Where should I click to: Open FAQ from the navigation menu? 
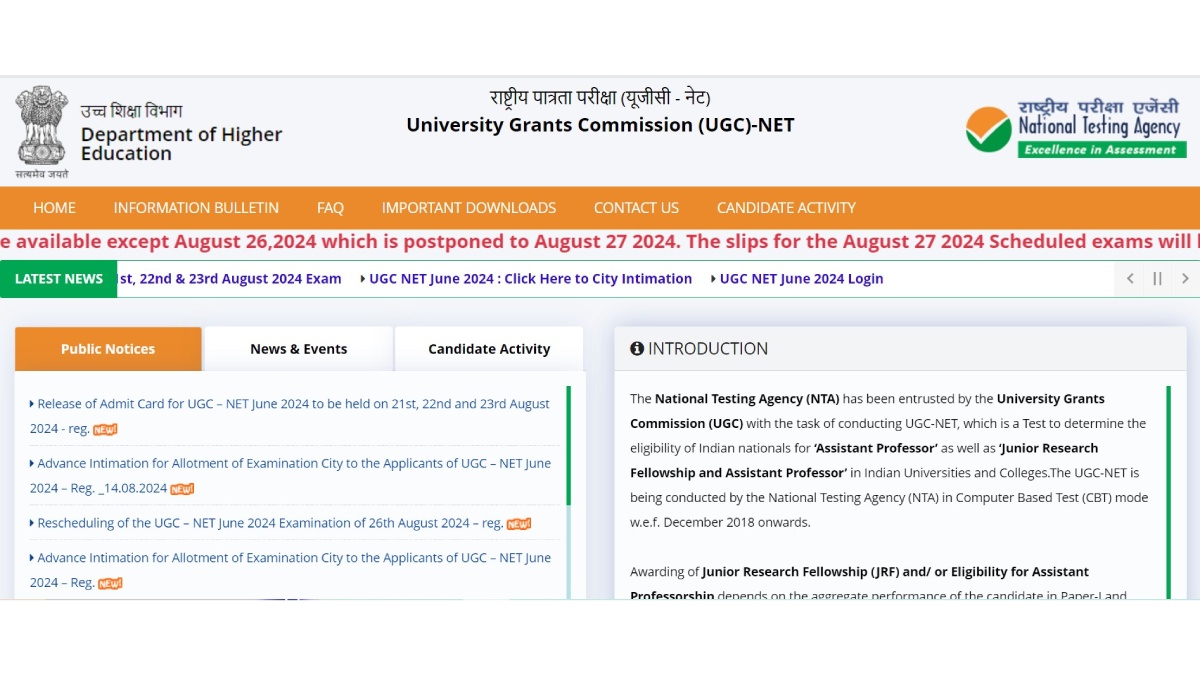coord(330,207)
